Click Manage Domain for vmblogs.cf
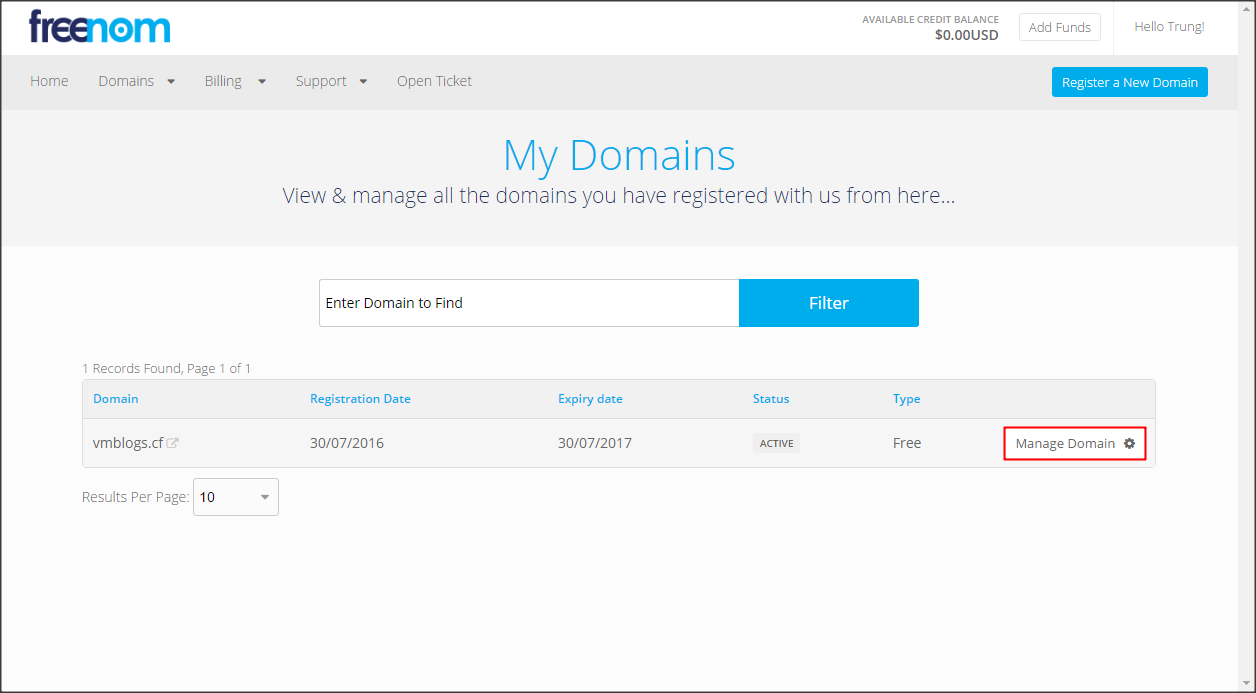Image resolution: width=1256 pixels, height=693 pixels. point(1065,443)
